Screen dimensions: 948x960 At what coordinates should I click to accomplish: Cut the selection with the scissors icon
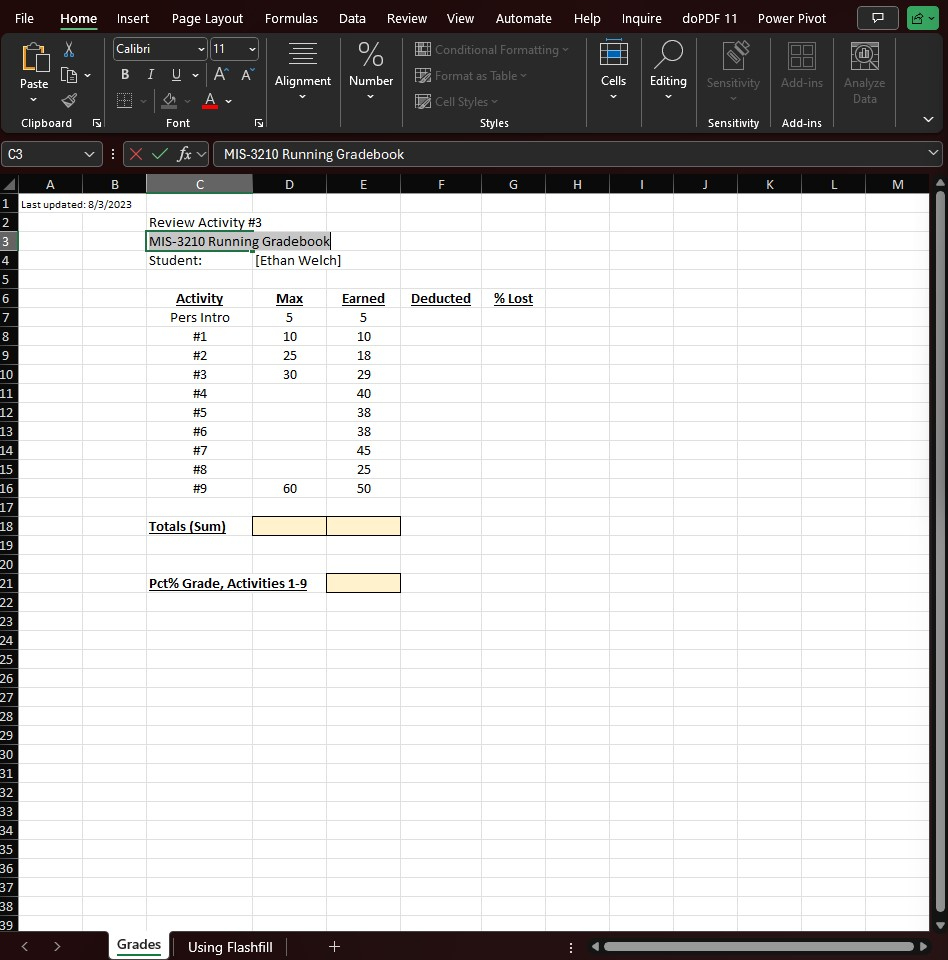[68, 49]
